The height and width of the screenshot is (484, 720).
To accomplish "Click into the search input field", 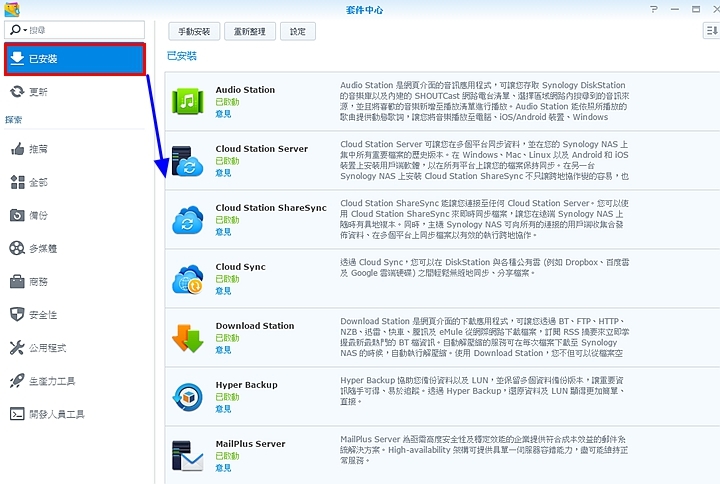I will (85, 30).
